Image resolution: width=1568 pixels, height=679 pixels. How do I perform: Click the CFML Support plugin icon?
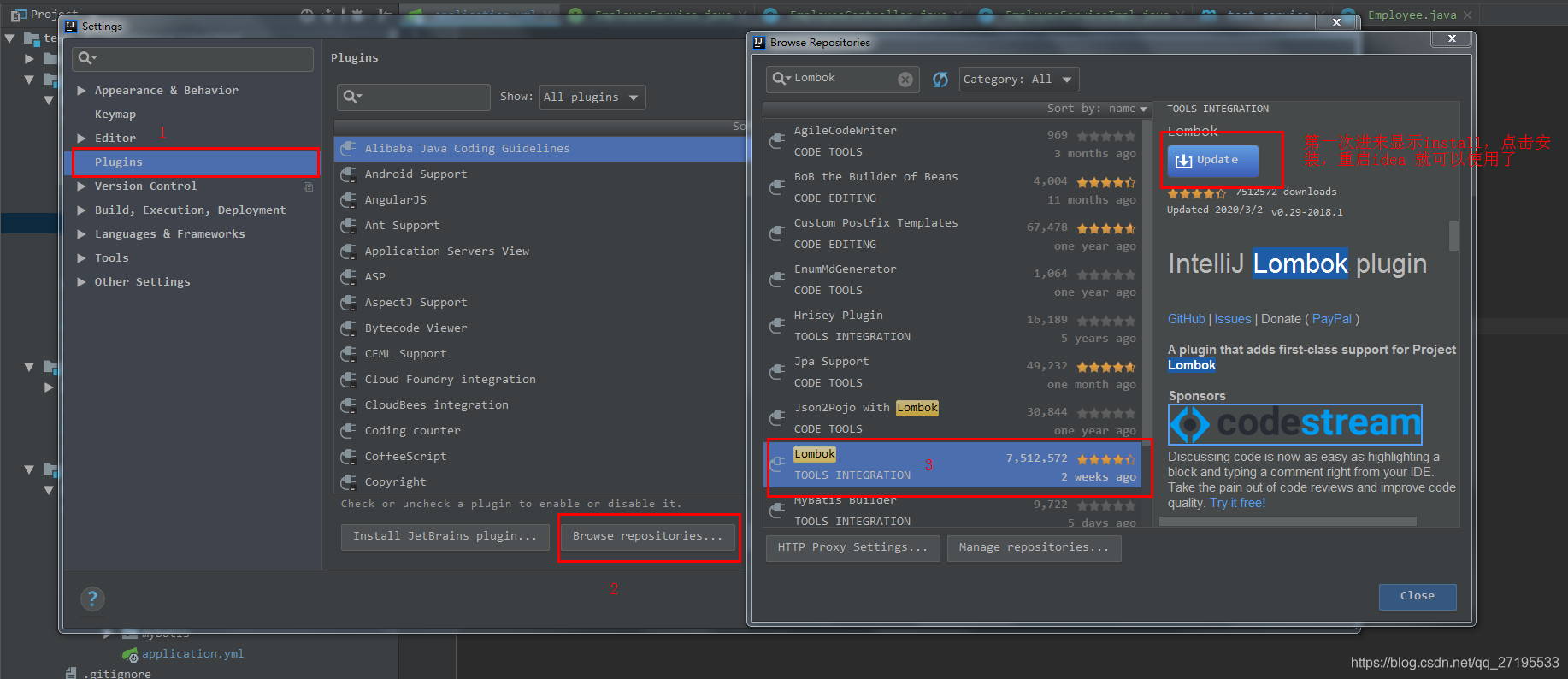(x=349, y=354)
